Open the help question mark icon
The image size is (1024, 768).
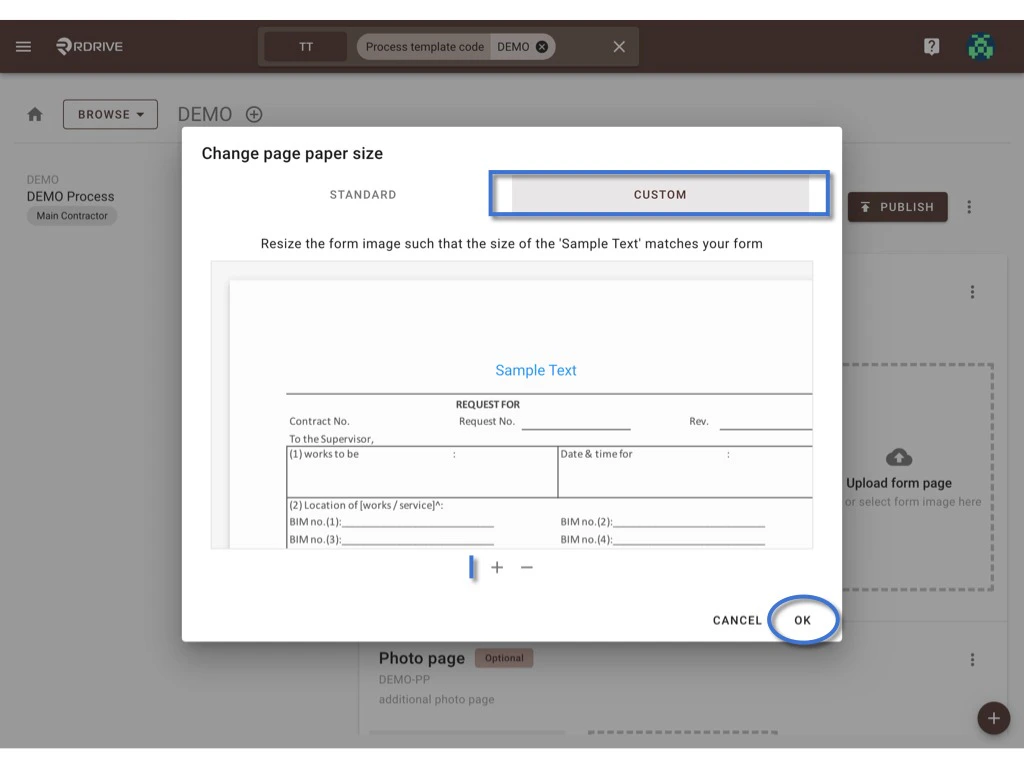pyautogui.click(x=931, y=46)
